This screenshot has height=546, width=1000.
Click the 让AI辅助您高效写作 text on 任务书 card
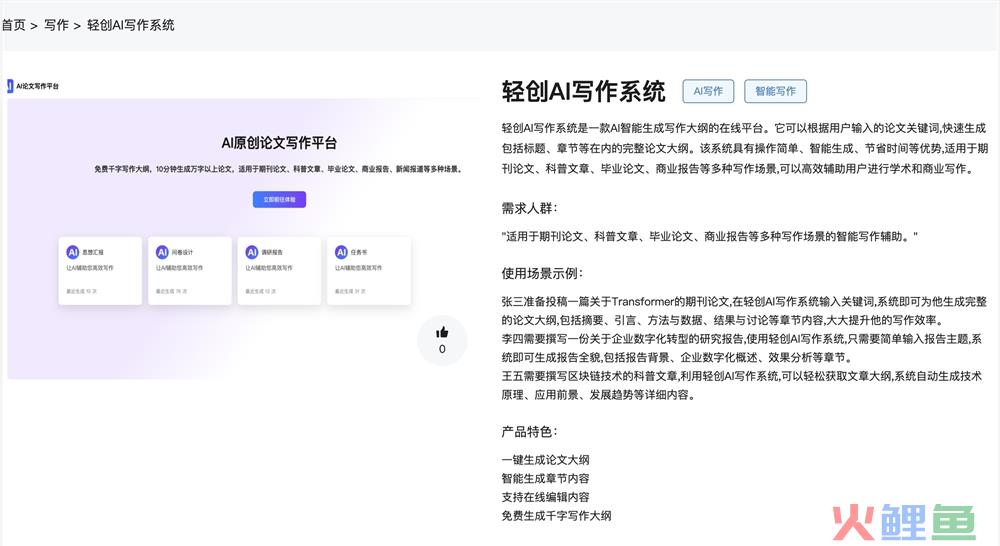click(x=358, y=268)
